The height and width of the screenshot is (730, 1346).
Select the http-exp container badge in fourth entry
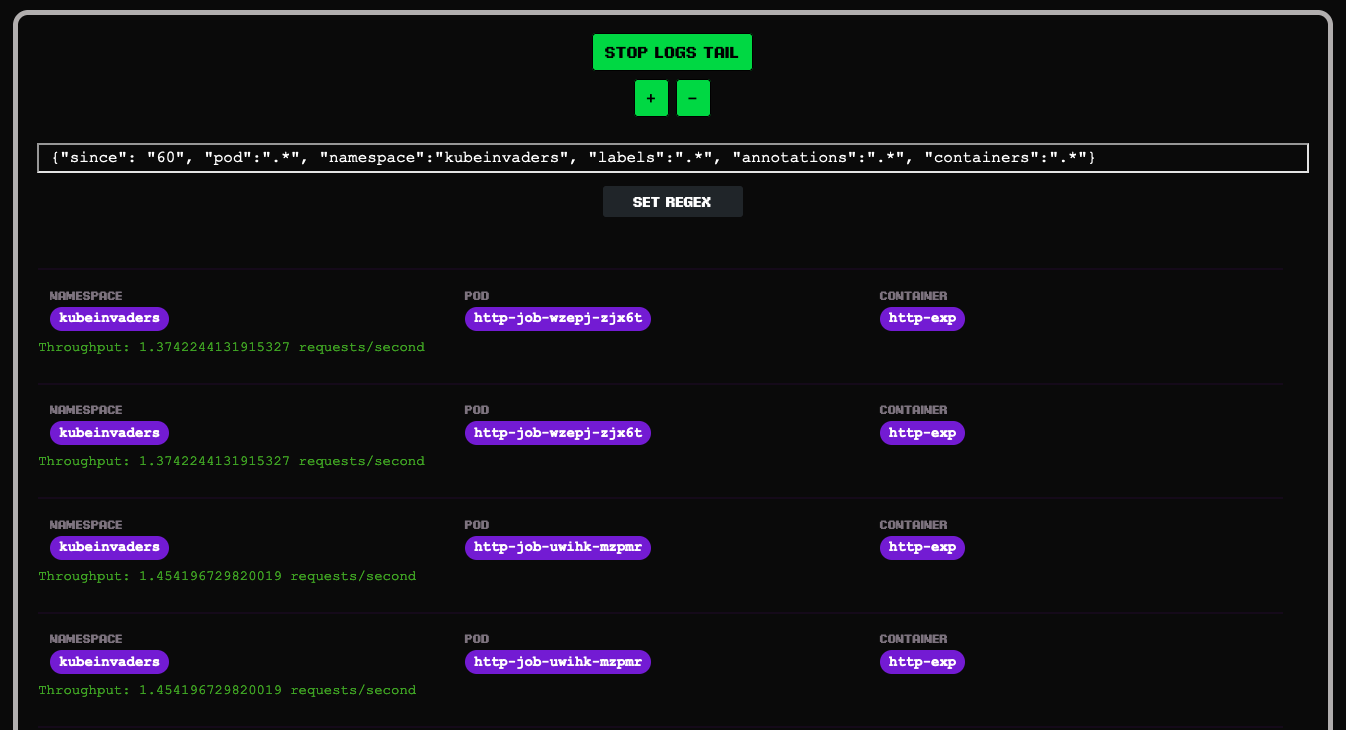coord(922,661)
